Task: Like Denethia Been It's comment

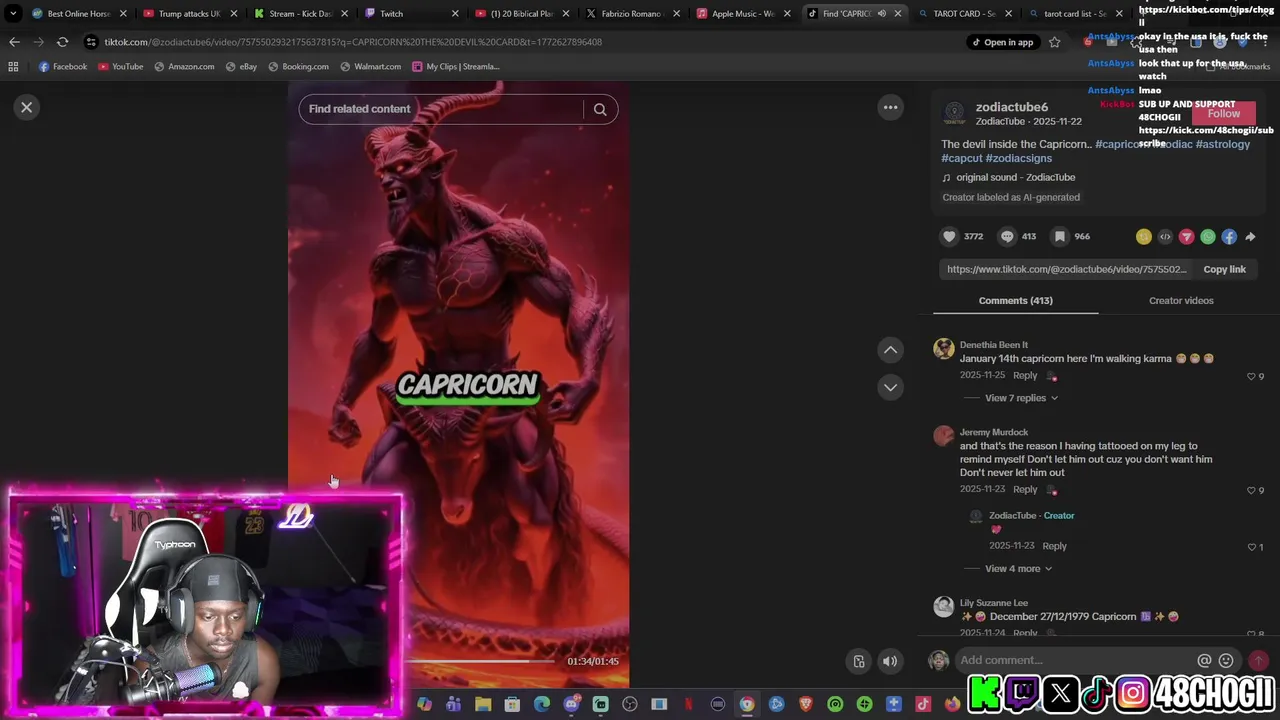Action: coord(1251,376)
